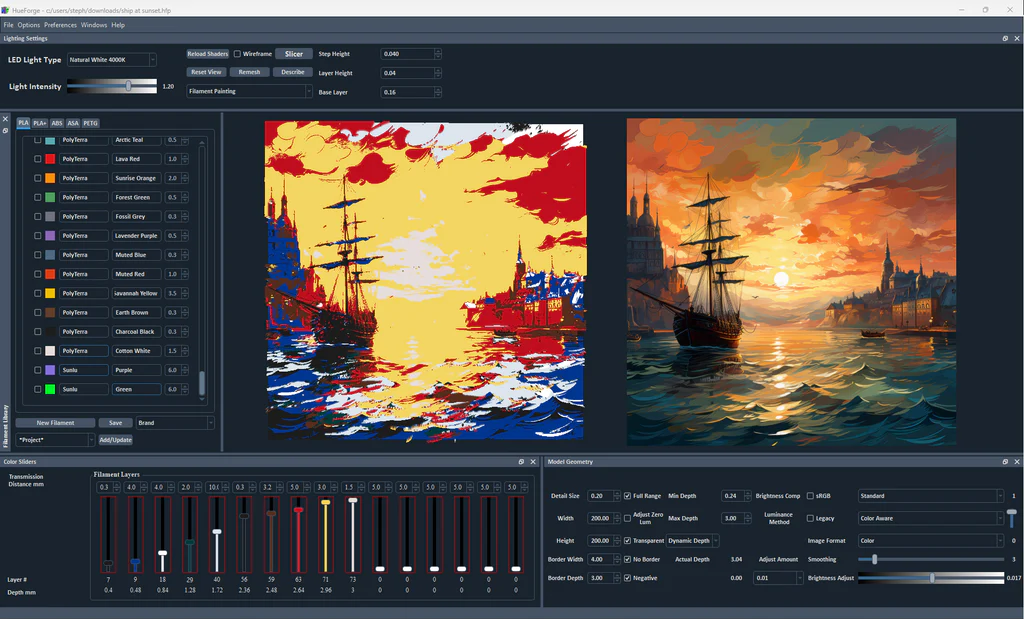
Task: Close the Lighting Settings panel
Action: [1016, 38]
